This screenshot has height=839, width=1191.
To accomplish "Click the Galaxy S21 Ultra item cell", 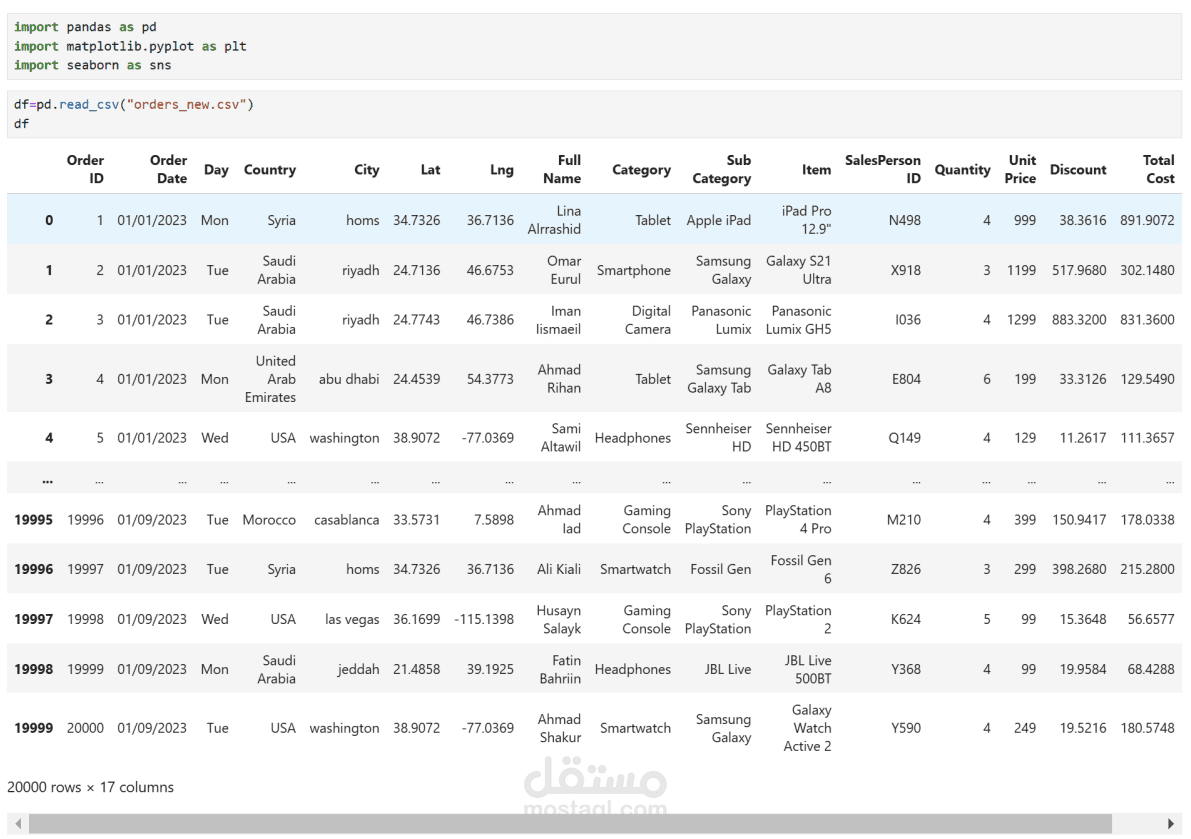I will (x=798, y=270).
